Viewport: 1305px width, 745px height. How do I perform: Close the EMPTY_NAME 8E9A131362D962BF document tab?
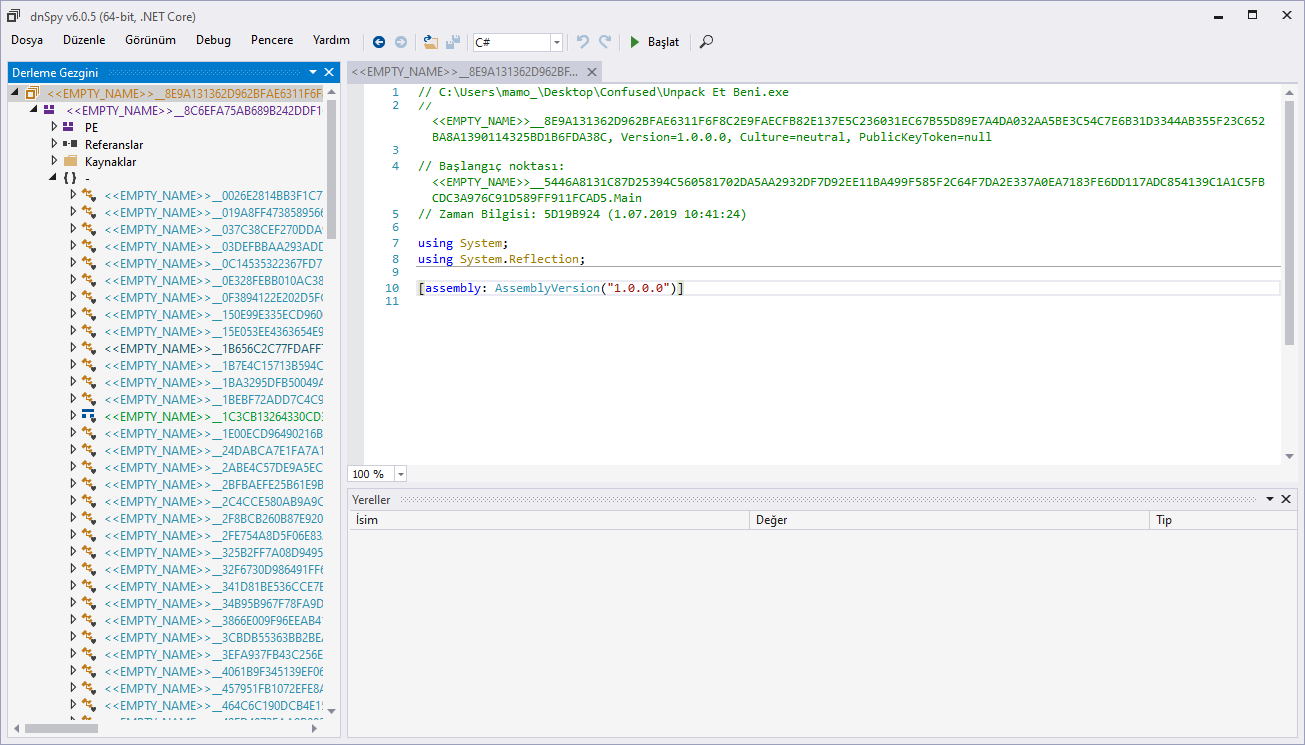click(592, 72)
